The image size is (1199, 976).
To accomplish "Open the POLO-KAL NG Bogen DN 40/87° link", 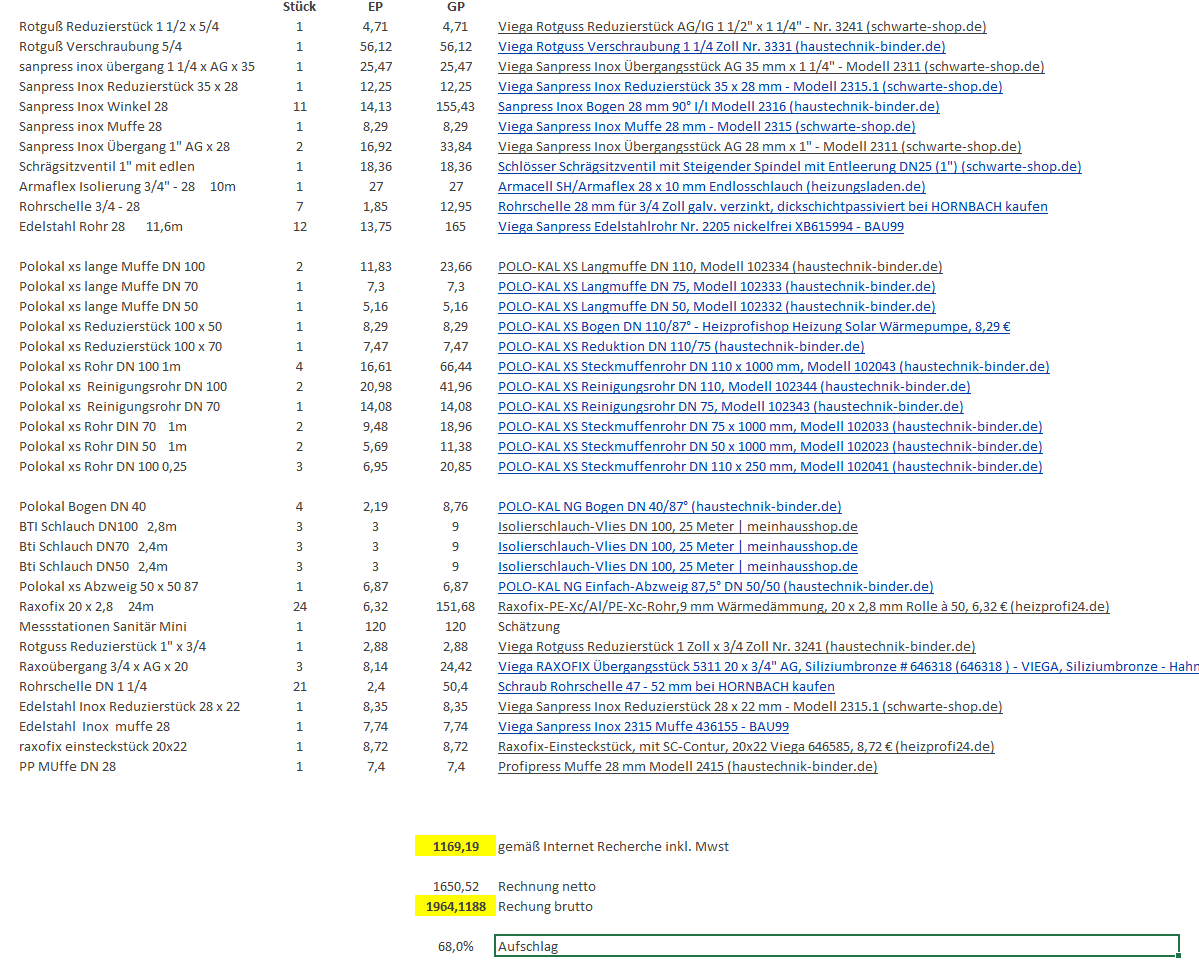I will [x=669, y=507].
